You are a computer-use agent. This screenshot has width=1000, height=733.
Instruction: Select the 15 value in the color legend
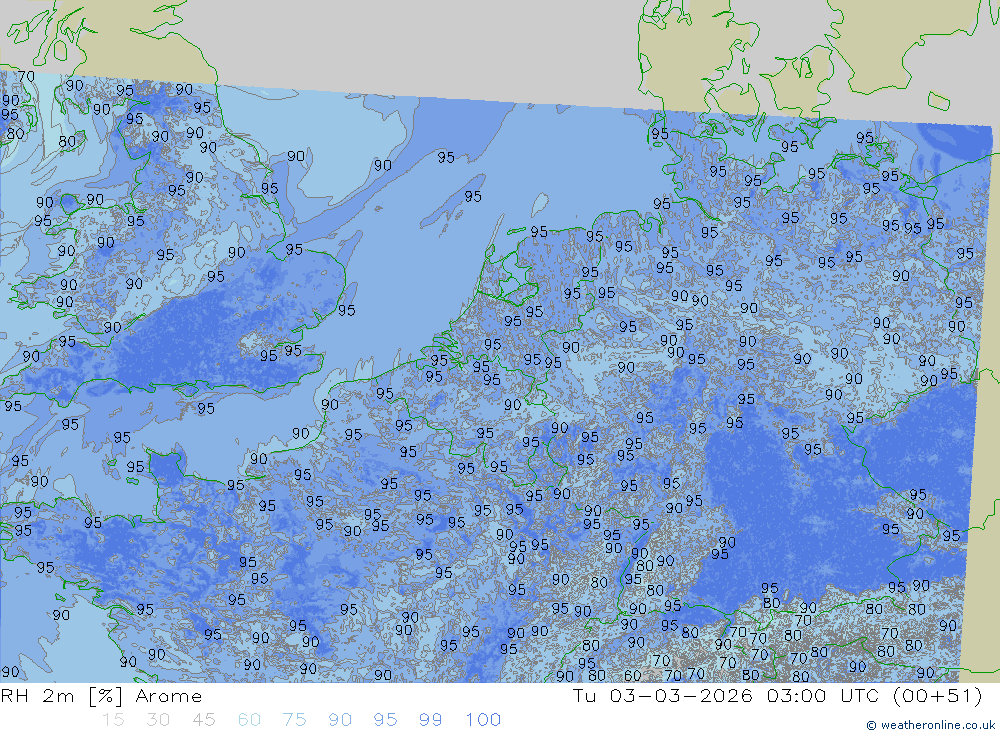coord(113,720)
